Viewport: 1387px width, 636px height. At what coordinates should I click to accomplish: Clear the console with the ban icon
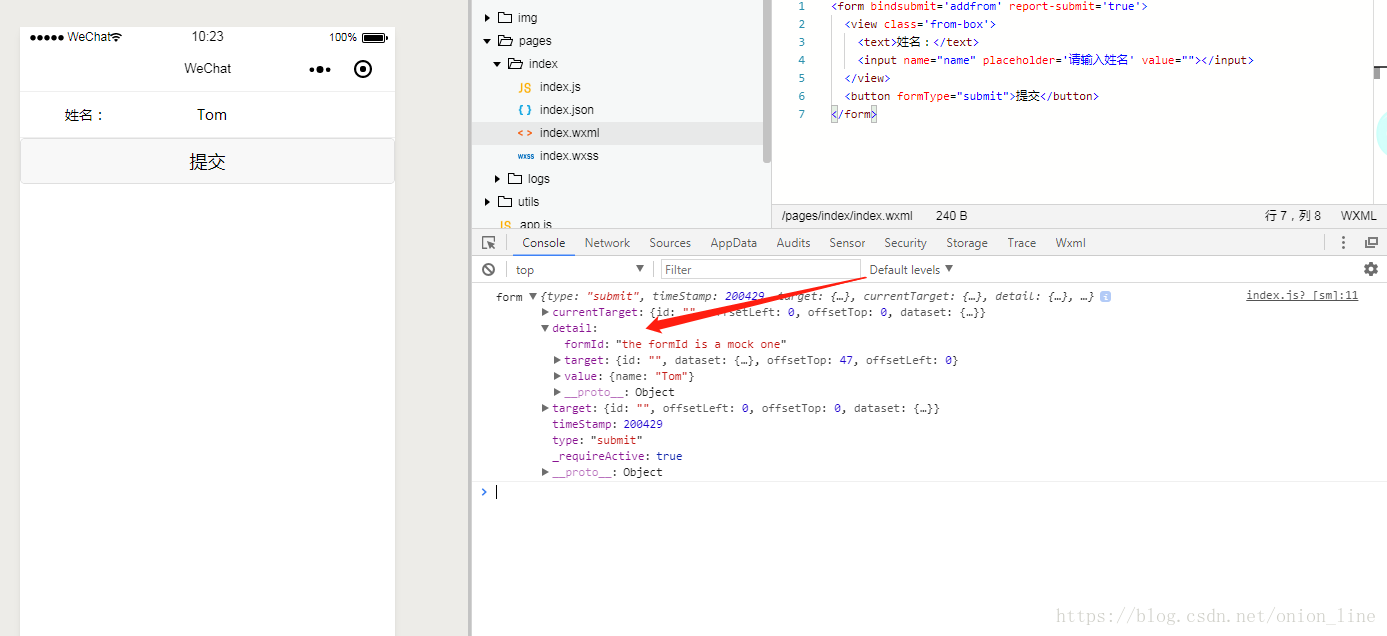pyautogui.click(x=488, y=269)
